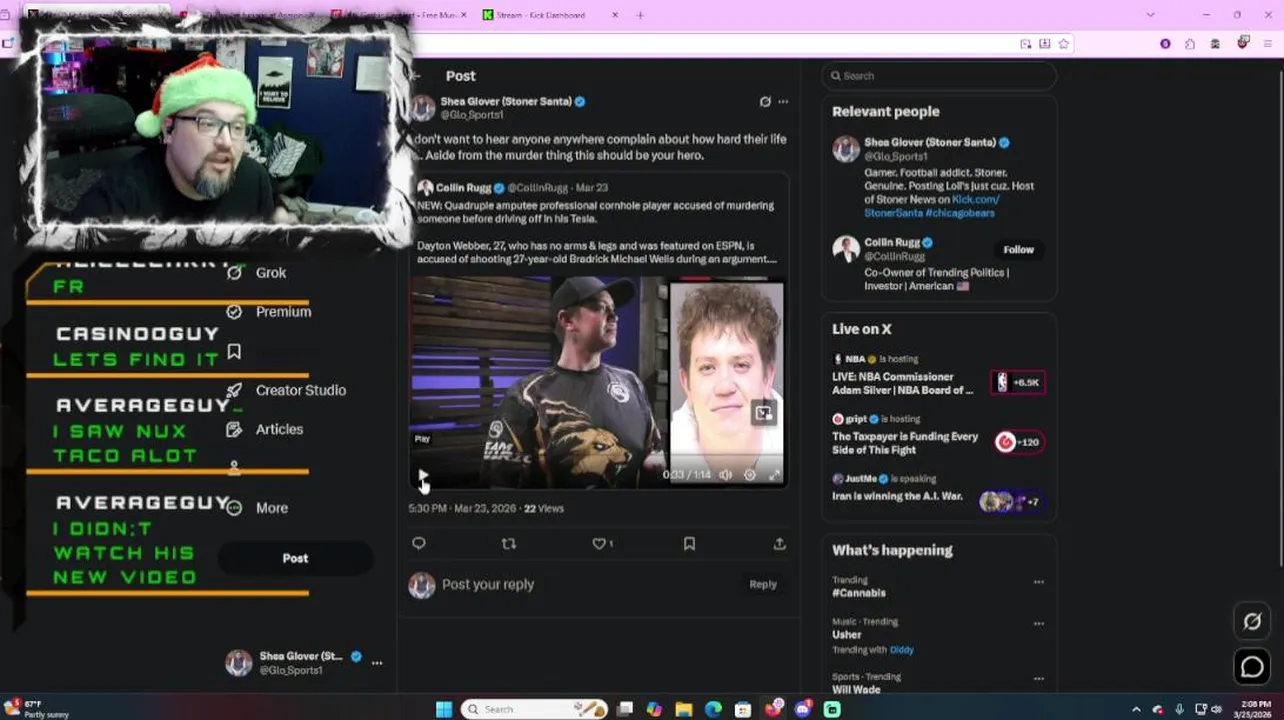This screenshot has height=720, width=1284.
Task: Open post options three-dot menu
Action: [783, 101]
